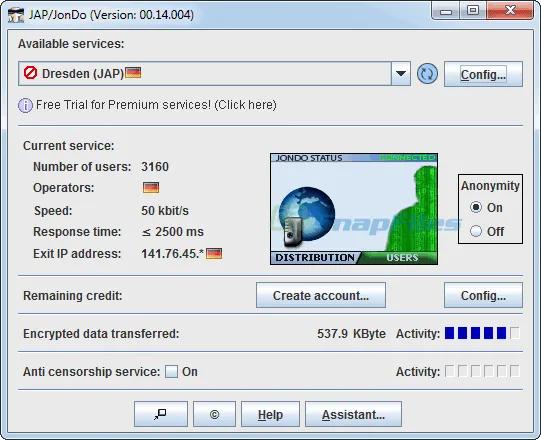This screenshot has height=440, width=541.
Task: Click the Remaining credit label
Action: click(73, 296)
